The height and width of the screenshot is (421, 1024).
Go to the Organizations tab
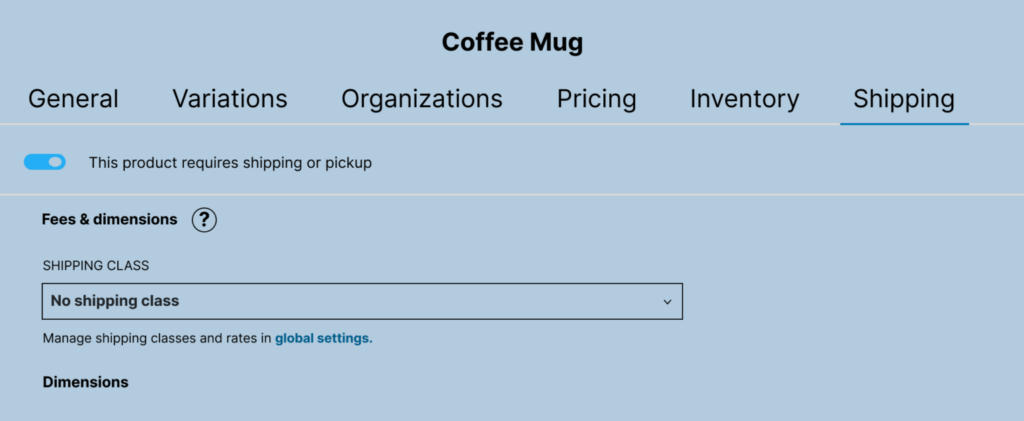(421, 99)
